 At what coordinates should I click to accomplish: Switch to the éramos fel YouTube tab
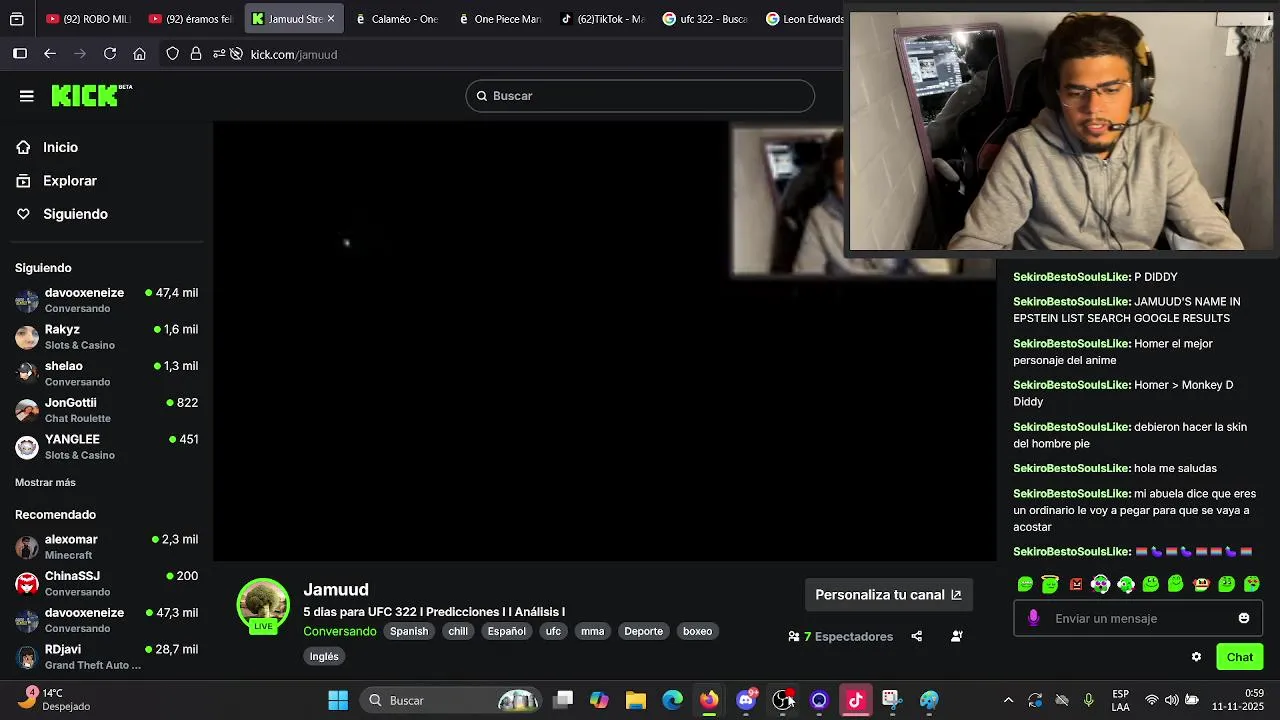(x=190, y=19)
